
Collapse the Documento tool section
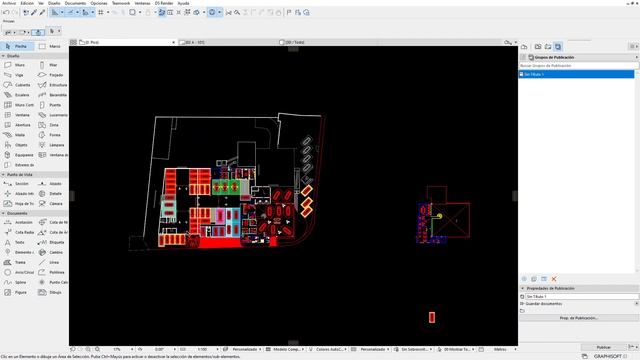pos(3,213)
